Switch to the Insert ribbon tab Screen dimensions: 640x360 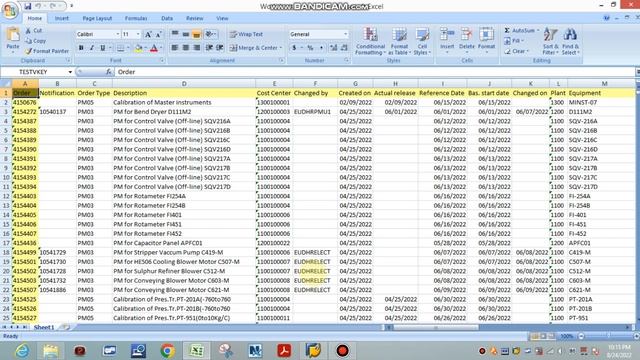click(x=62, y=18)
